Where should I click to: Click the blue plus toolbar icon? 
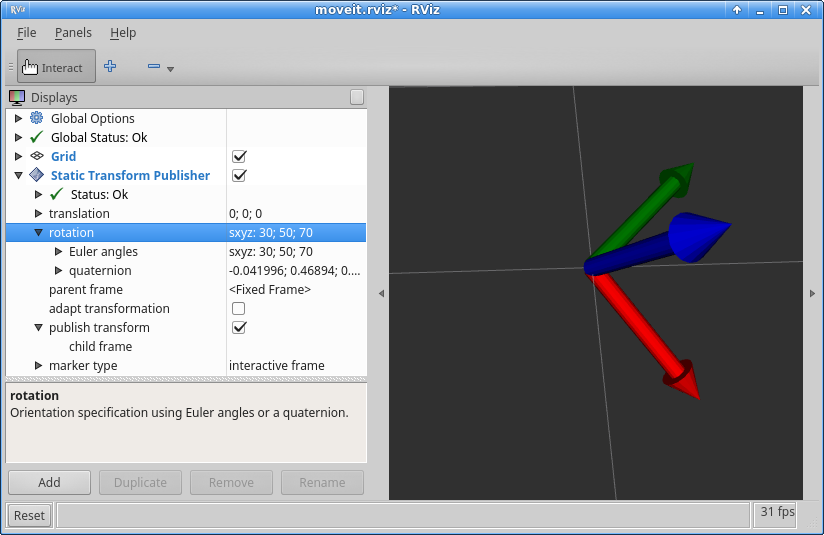click(x=110, y=66)
